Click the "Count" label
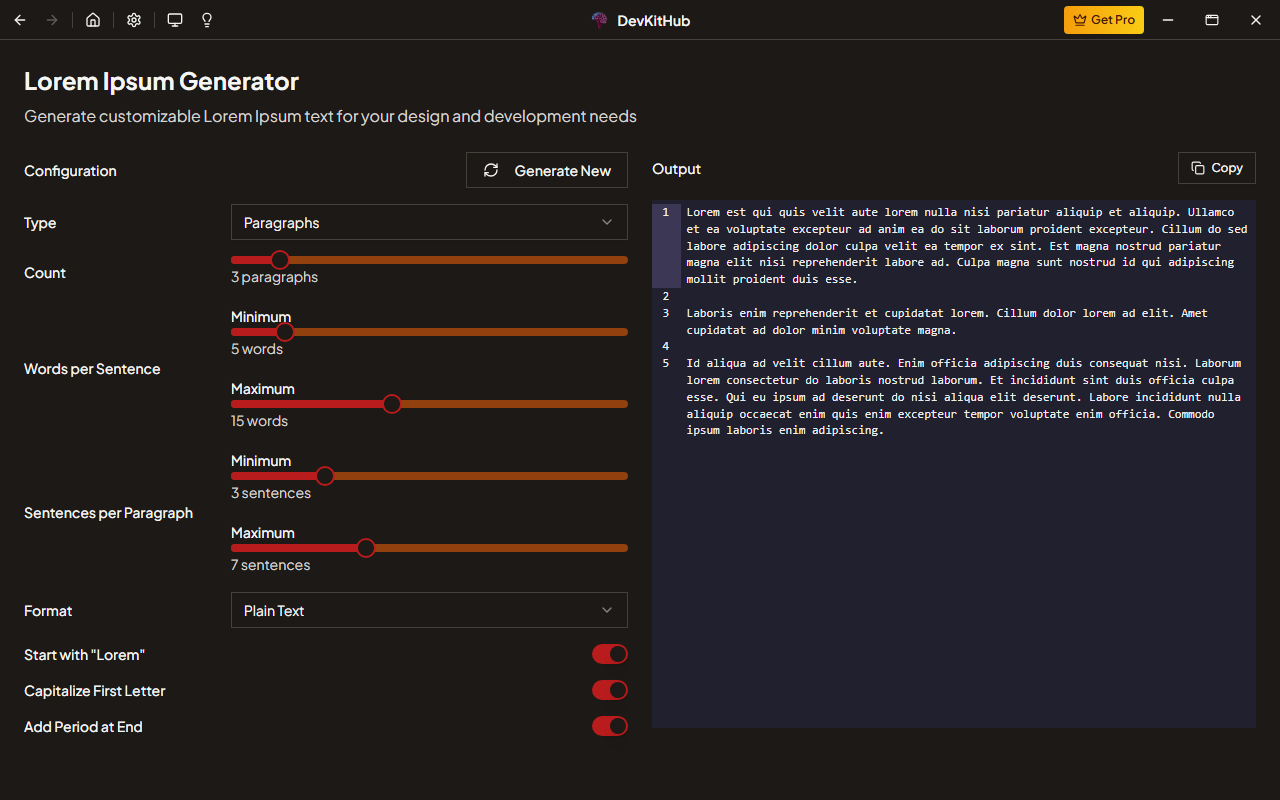 [x=45, y=273]
